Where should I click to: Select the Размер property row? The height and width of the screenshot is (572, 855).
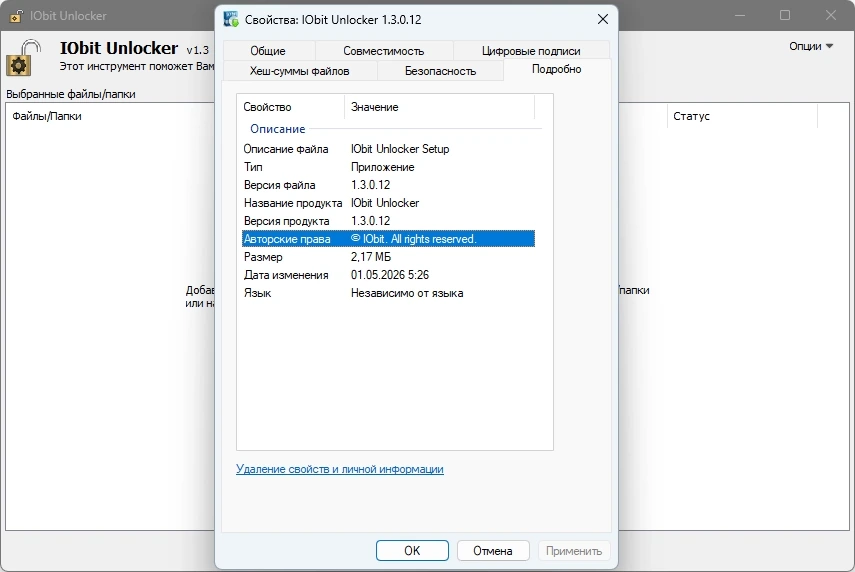388,257
